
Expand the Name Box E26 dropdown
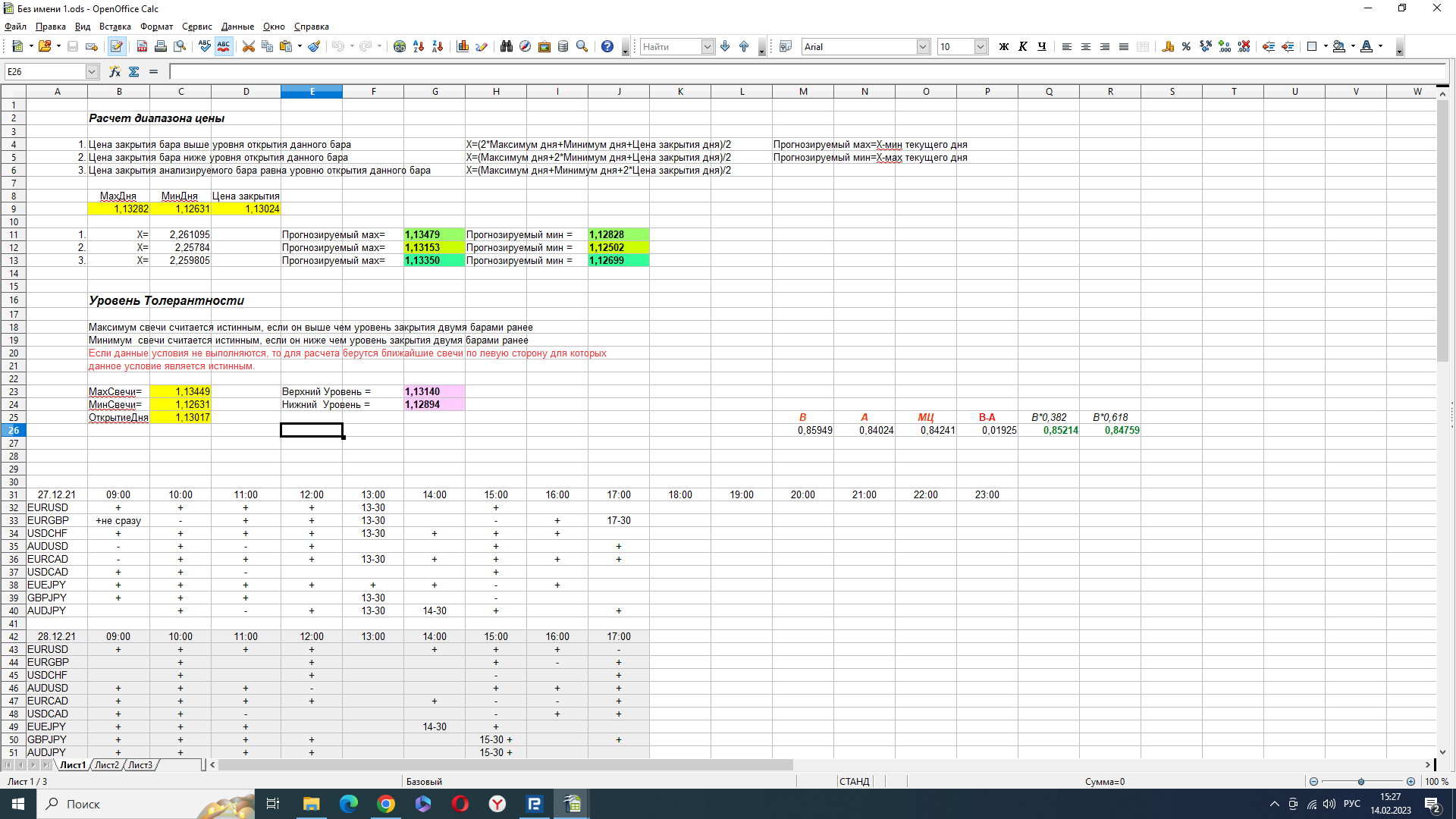tap(92, 72)
